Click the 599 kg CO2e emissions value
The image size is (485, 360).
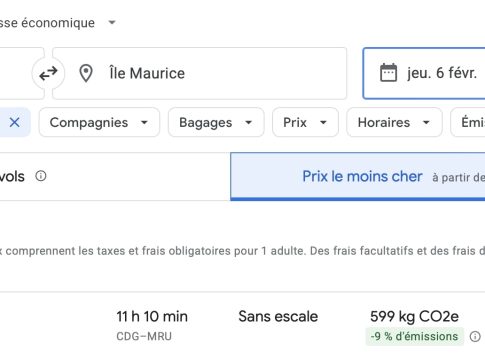pos(414,316)
